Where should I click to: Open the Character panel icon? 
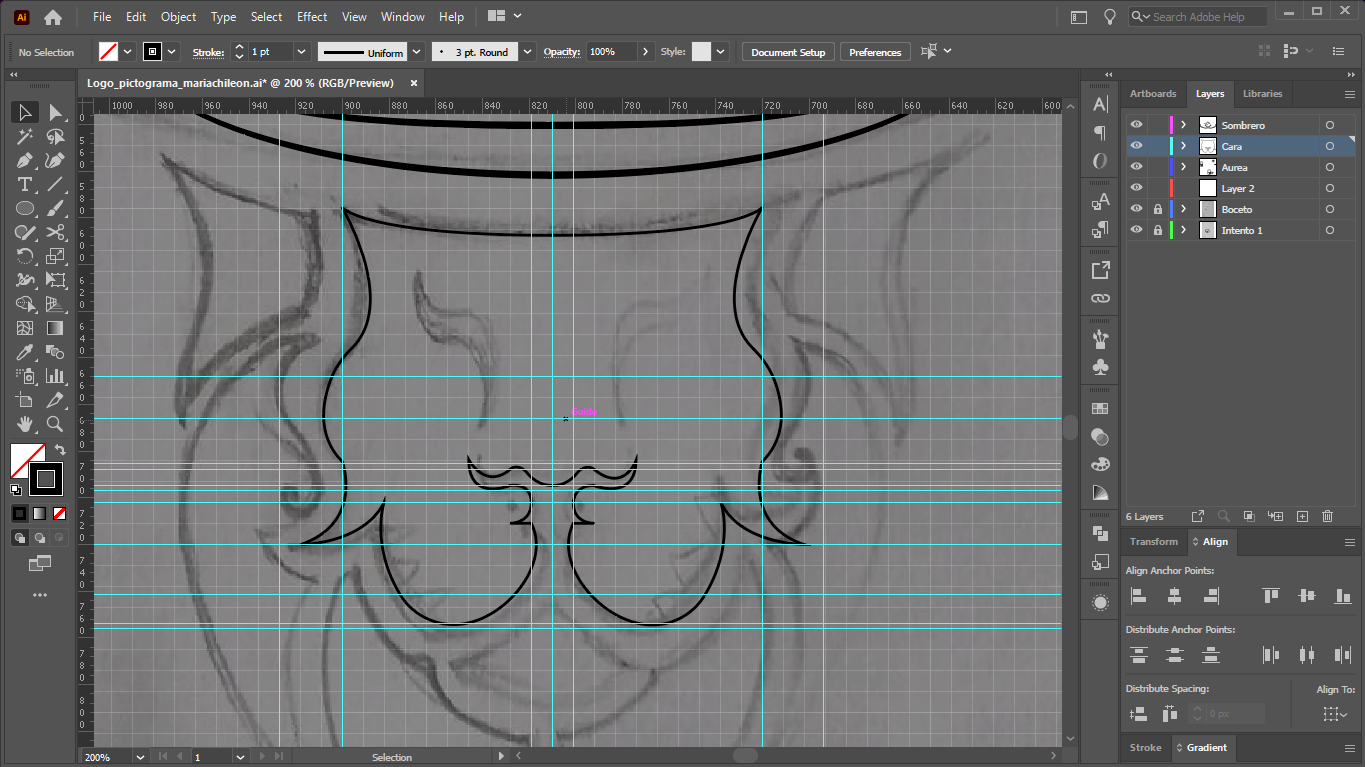(1100, 104)
